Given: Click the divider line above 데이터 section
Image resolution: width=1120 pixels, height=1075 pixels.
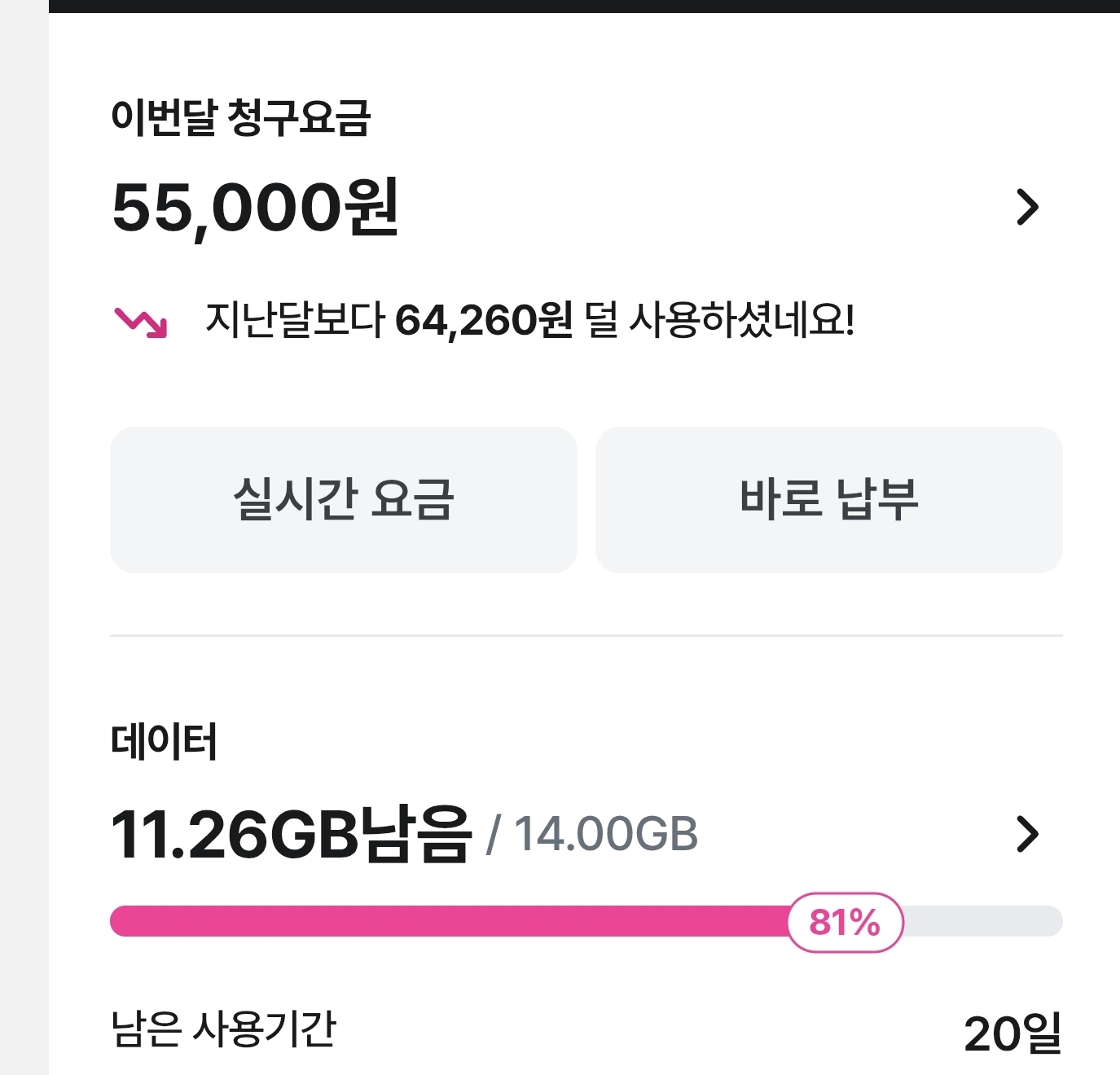Looking at the screenshot, I should [586, 635].
